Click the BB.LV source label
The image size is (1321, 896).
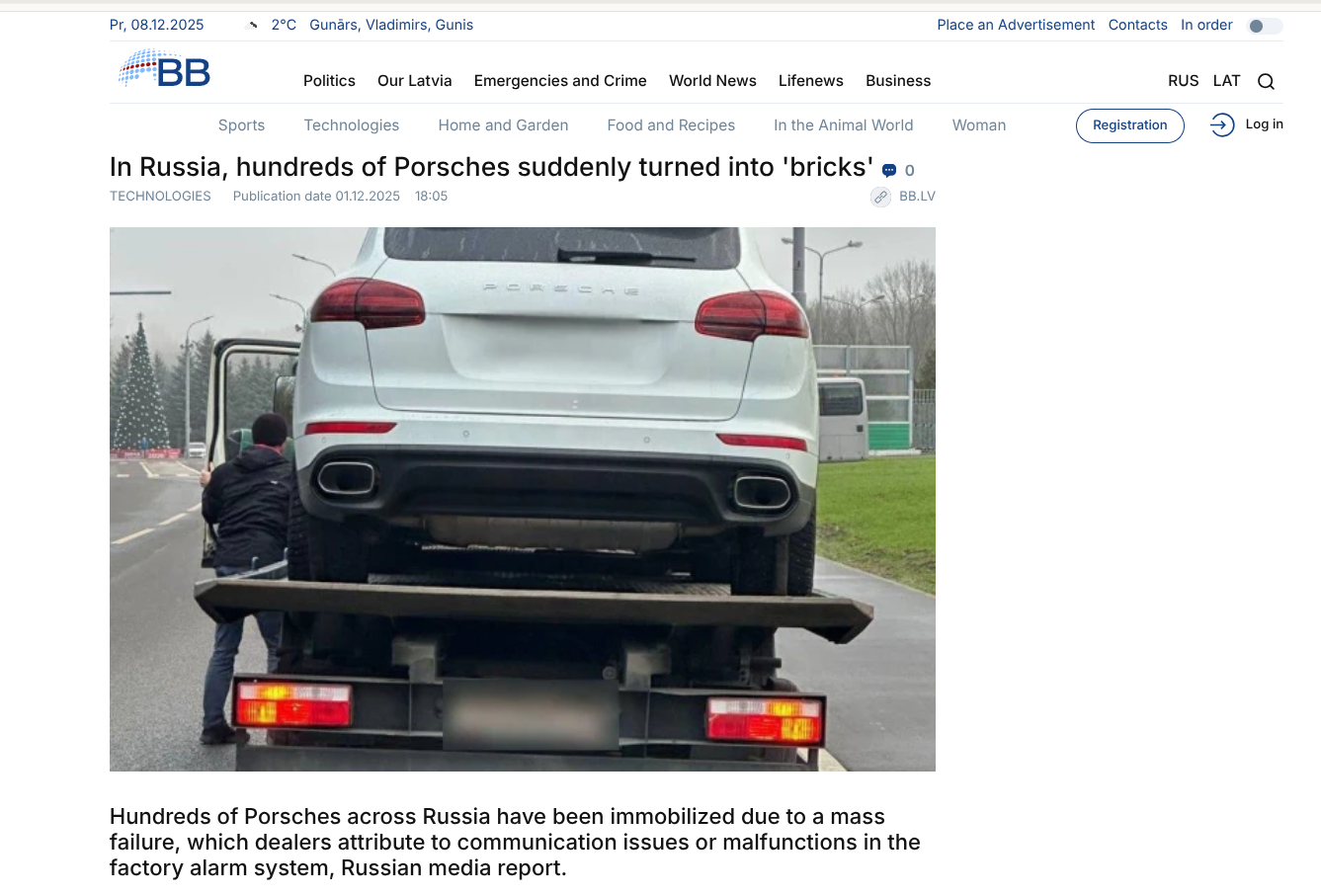[x=917, y=197]
